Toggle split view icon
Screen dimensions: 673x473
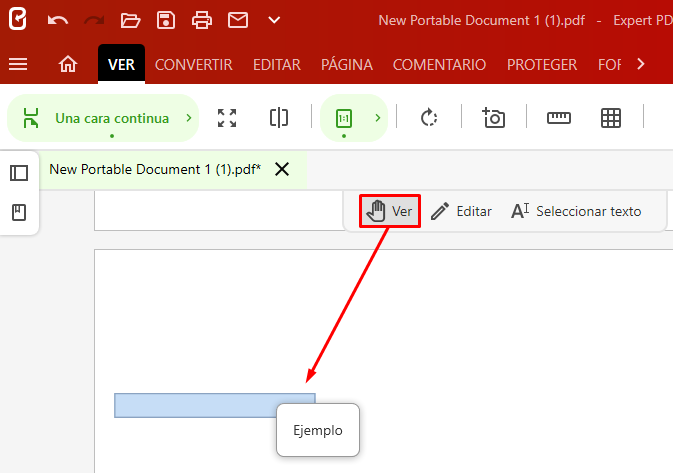[279, 118]
